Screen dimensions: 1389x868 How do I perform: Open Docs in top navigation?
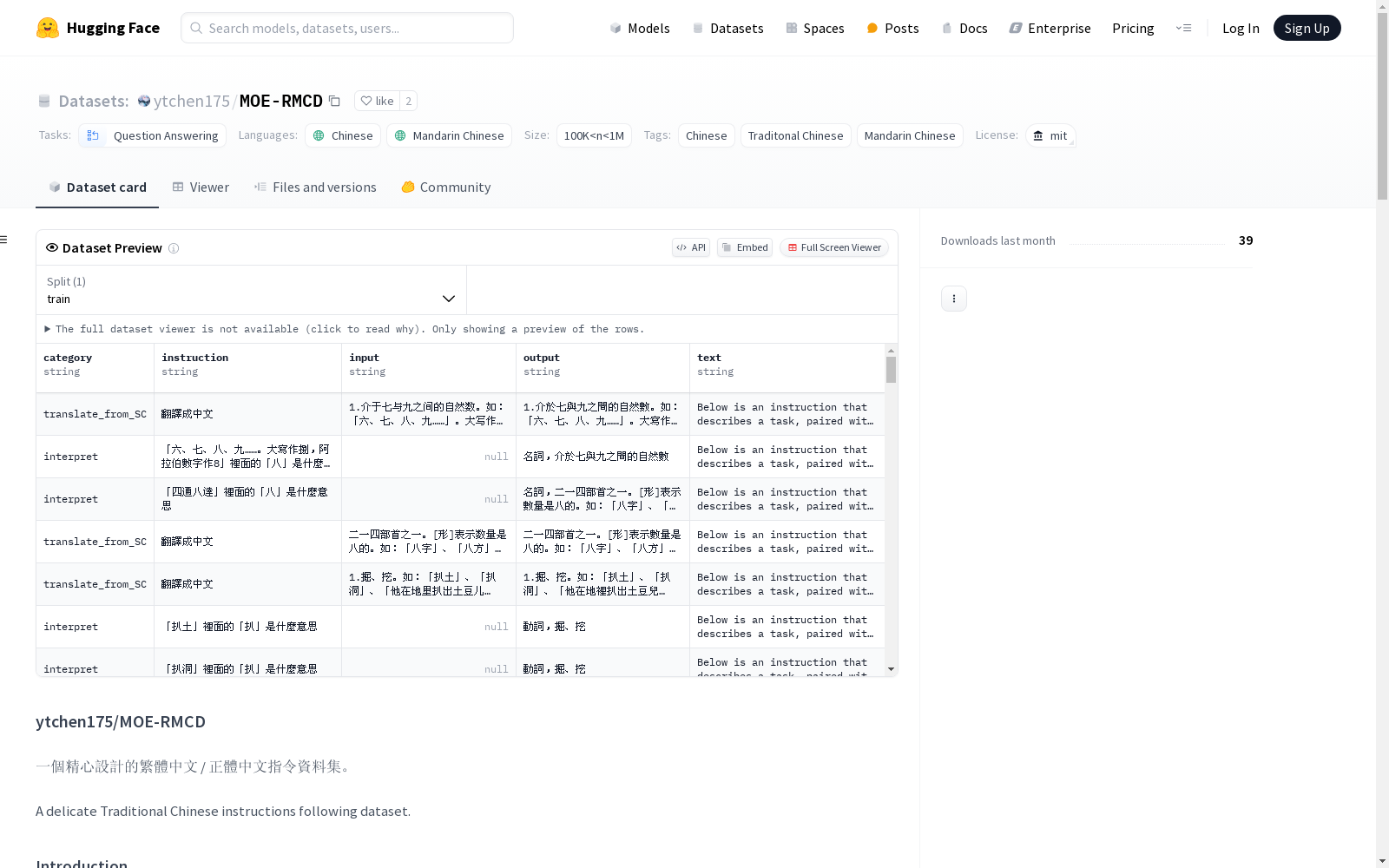(x=964, y=28)
